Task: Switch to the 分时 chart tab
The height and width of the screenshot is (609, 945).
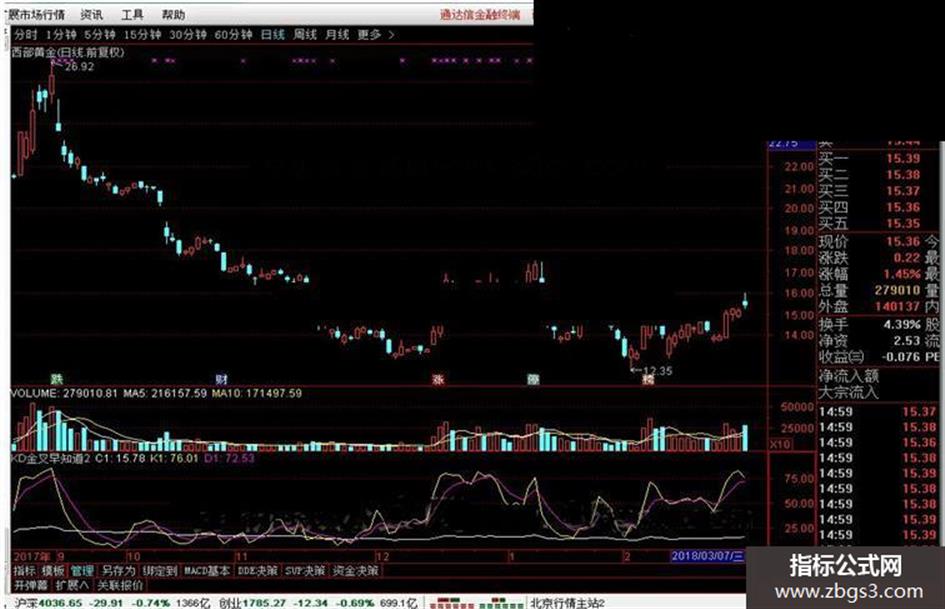Action: [x=25, y=35]
